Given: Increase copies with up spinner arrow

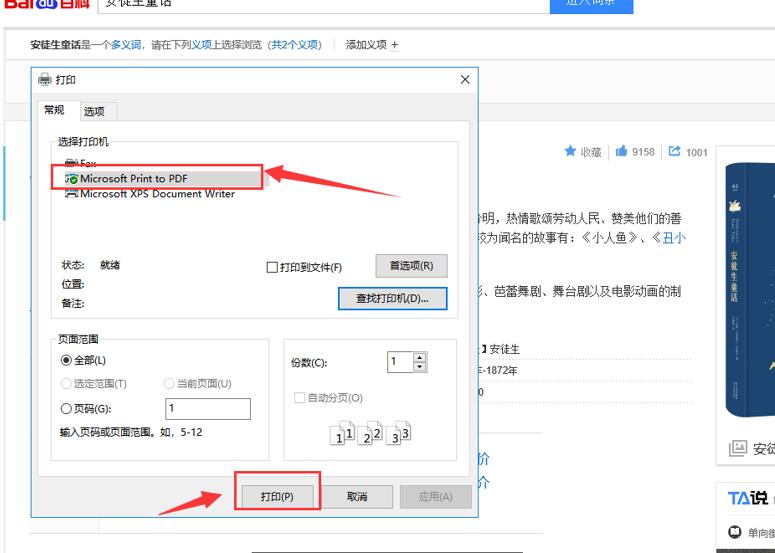Looking at the screenshot, I should (x=420, y=358).
